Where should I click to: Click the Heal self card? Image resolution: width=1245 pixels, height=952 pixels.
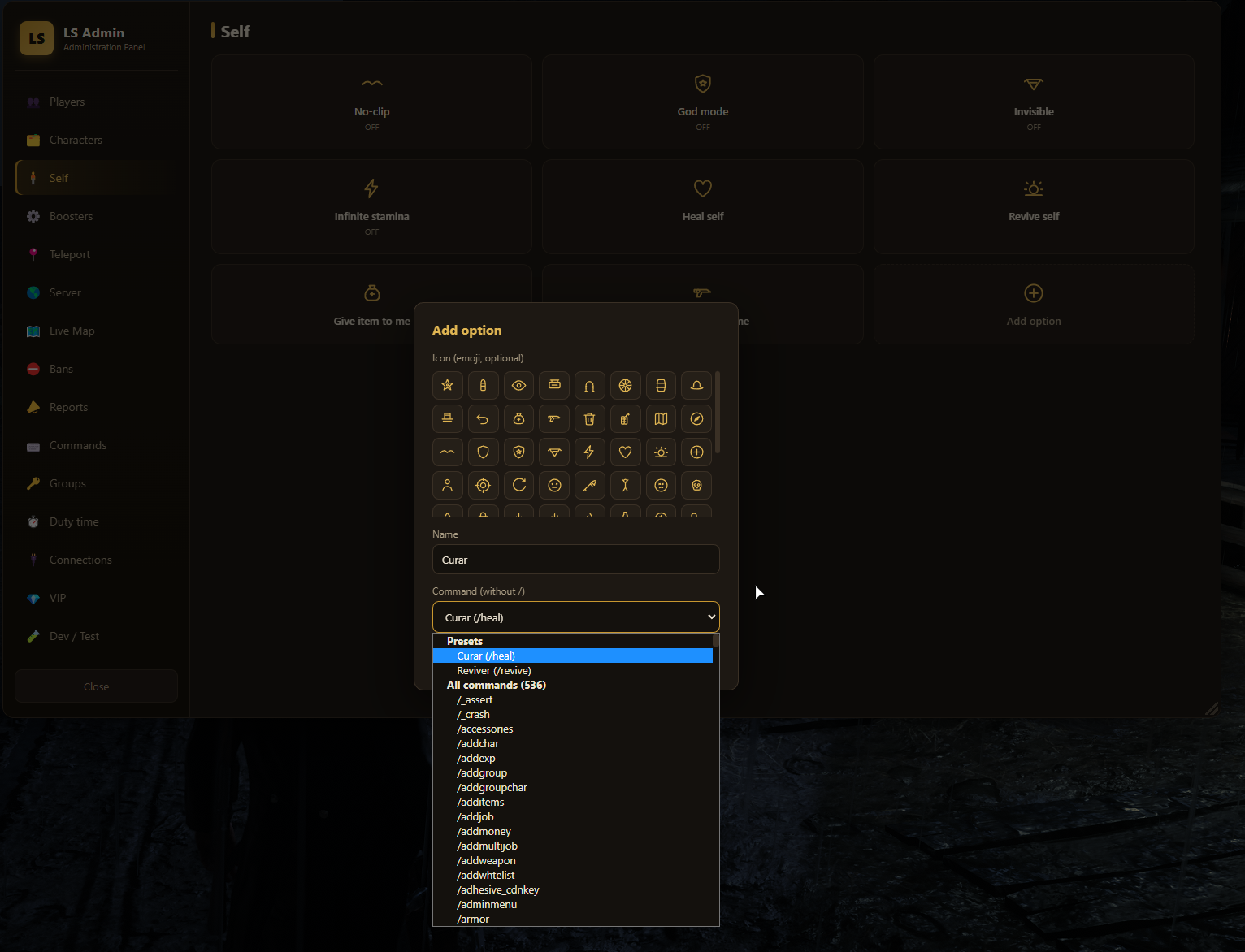pyautogui.click(x=703, y=206)
